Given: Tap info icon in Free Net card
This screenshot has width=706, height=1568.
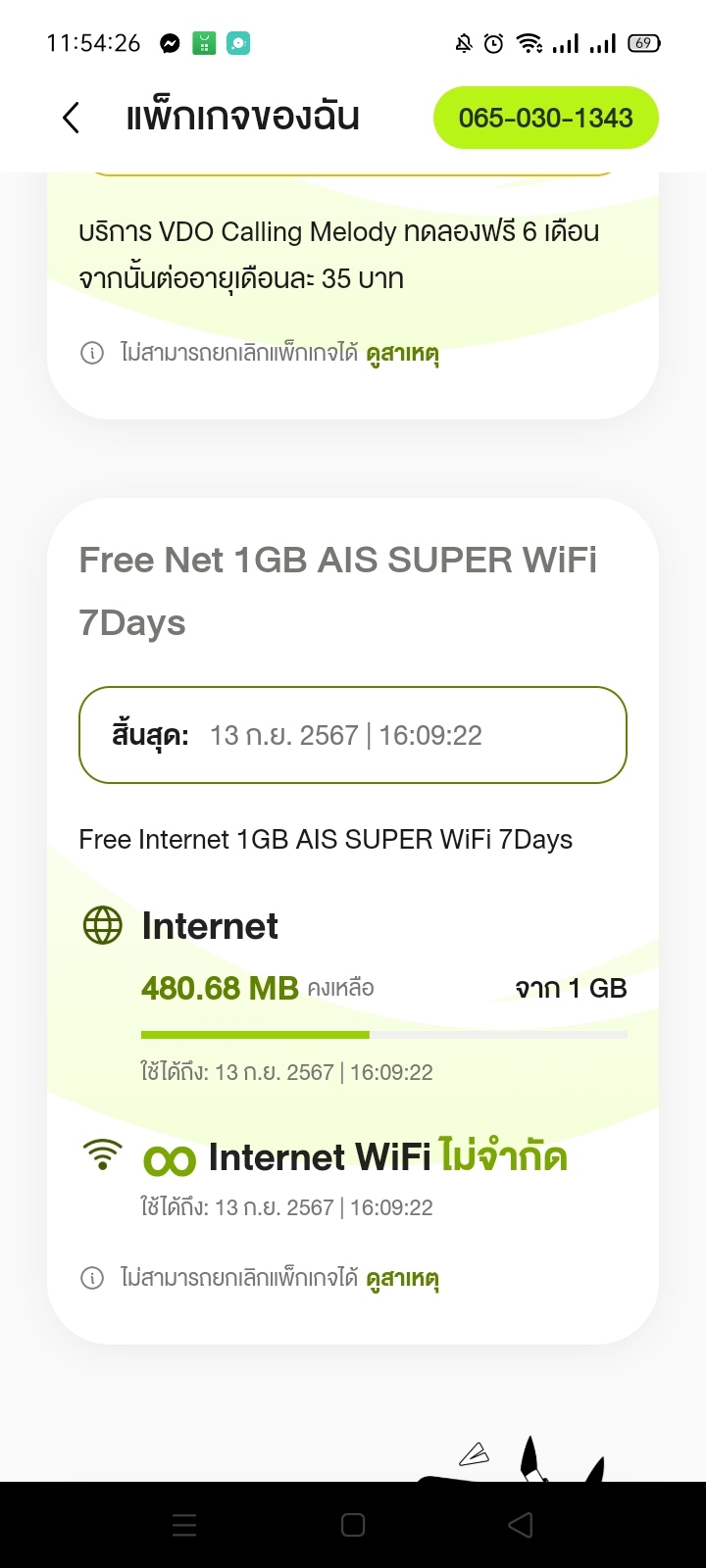Looking at the screenshot, I should click(92, 1278).
